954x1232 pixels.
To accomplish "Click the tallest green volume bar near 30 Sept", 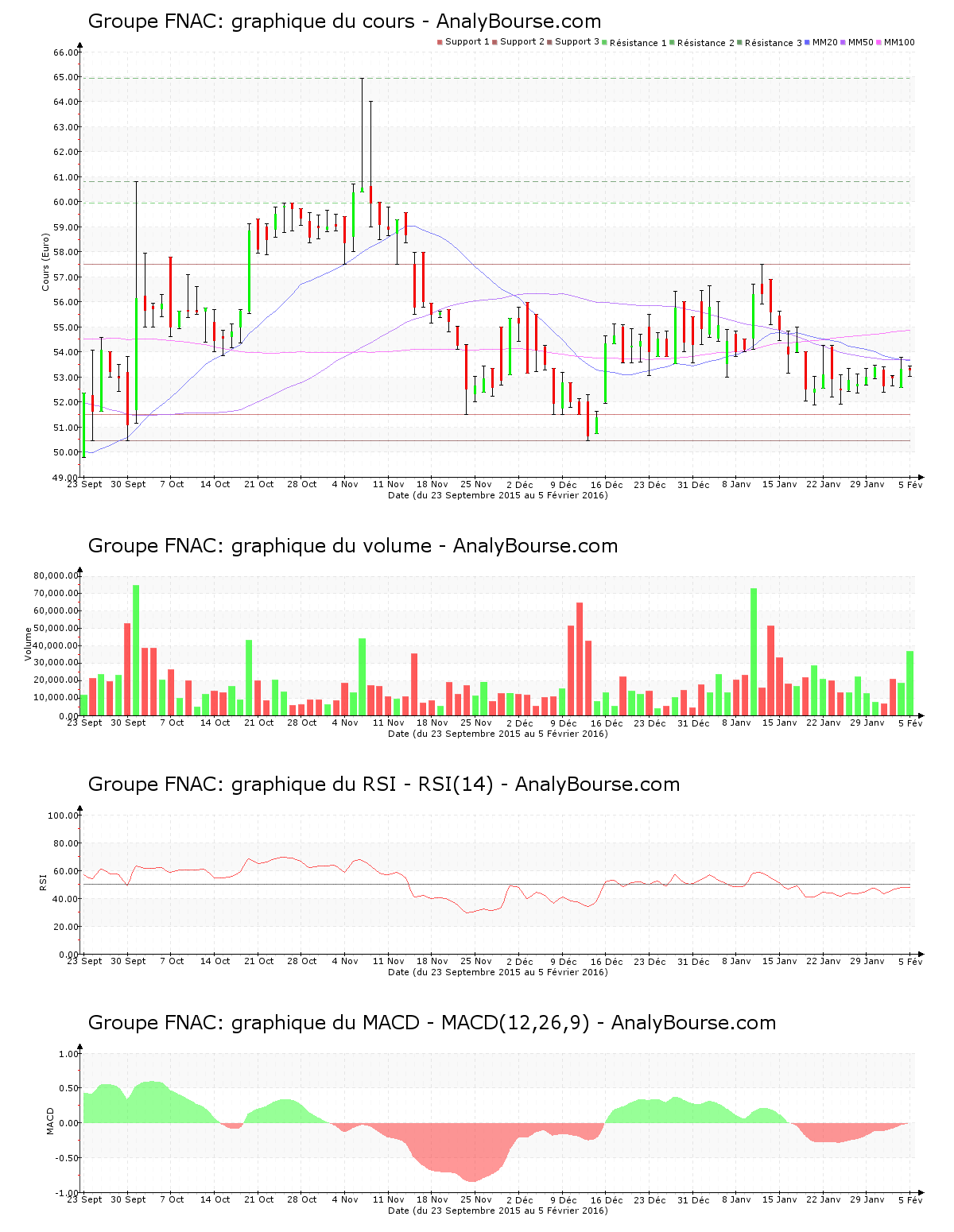I will click(136, 650).
